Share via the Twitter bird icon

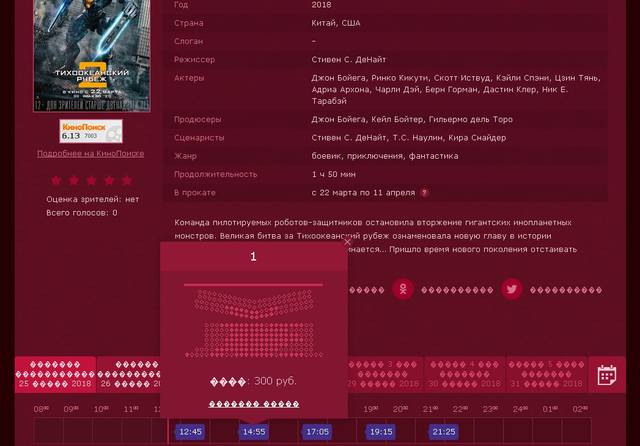point(511,289)
